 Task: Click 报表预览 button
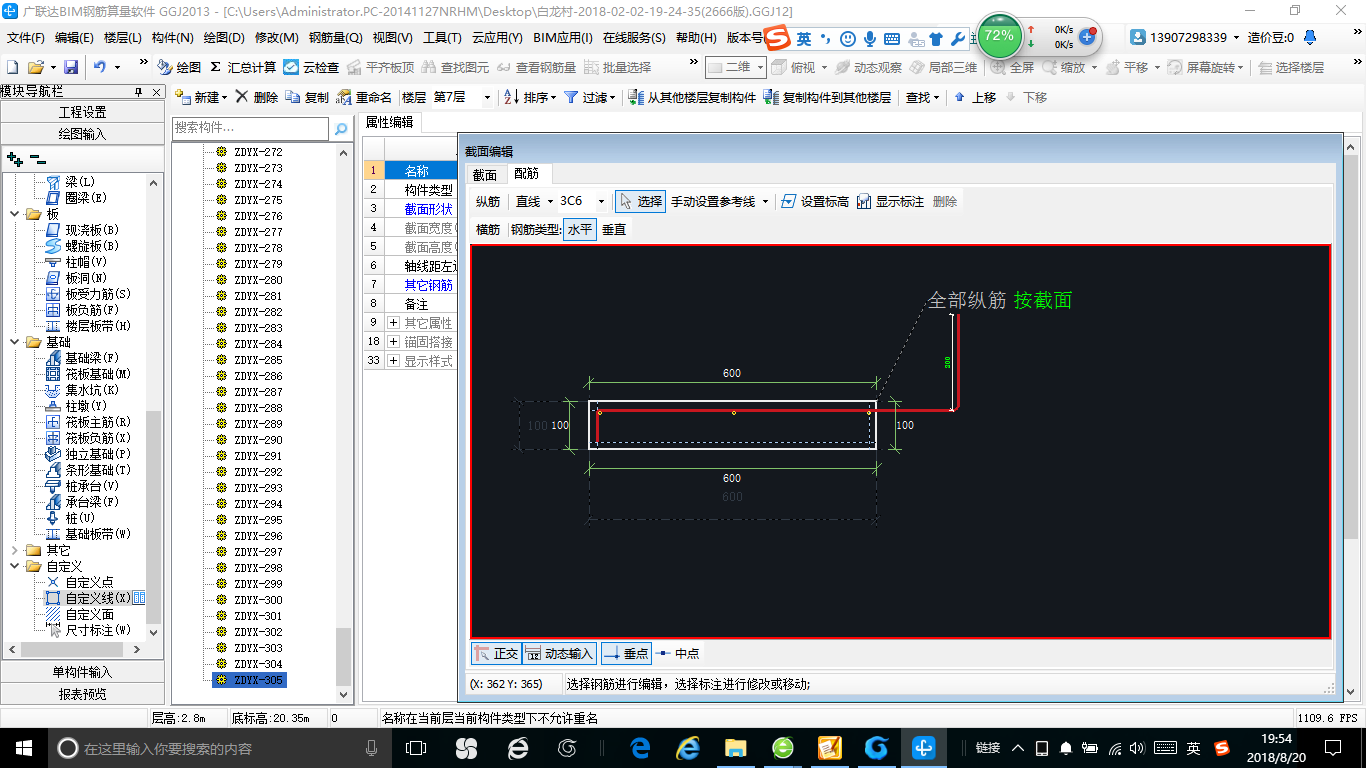pos(82,693)
